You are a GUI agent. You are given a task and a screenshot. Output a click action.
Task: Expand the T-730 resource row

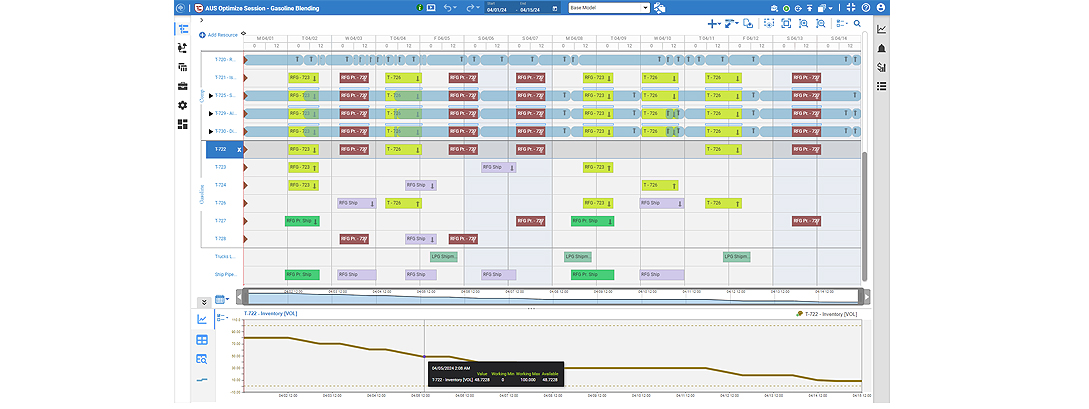coord(211,131)
